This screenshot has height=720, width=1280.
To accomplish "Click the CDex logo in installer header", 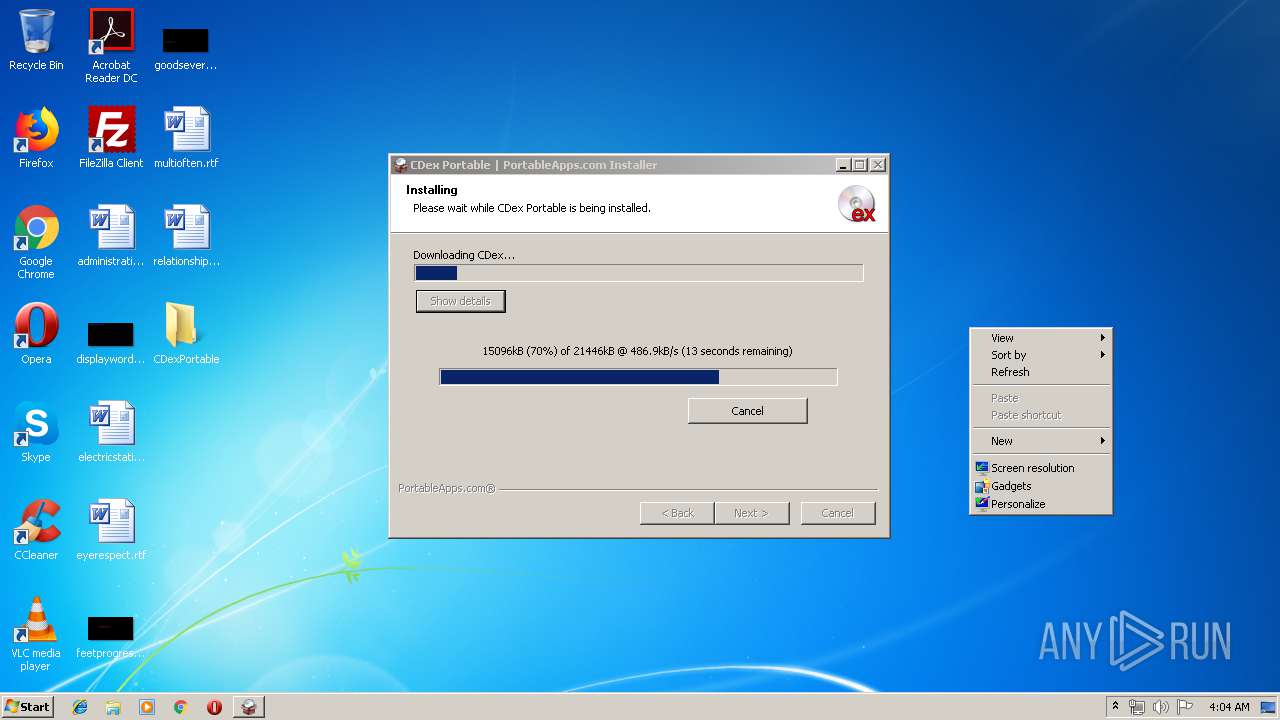I will point(857,204).
